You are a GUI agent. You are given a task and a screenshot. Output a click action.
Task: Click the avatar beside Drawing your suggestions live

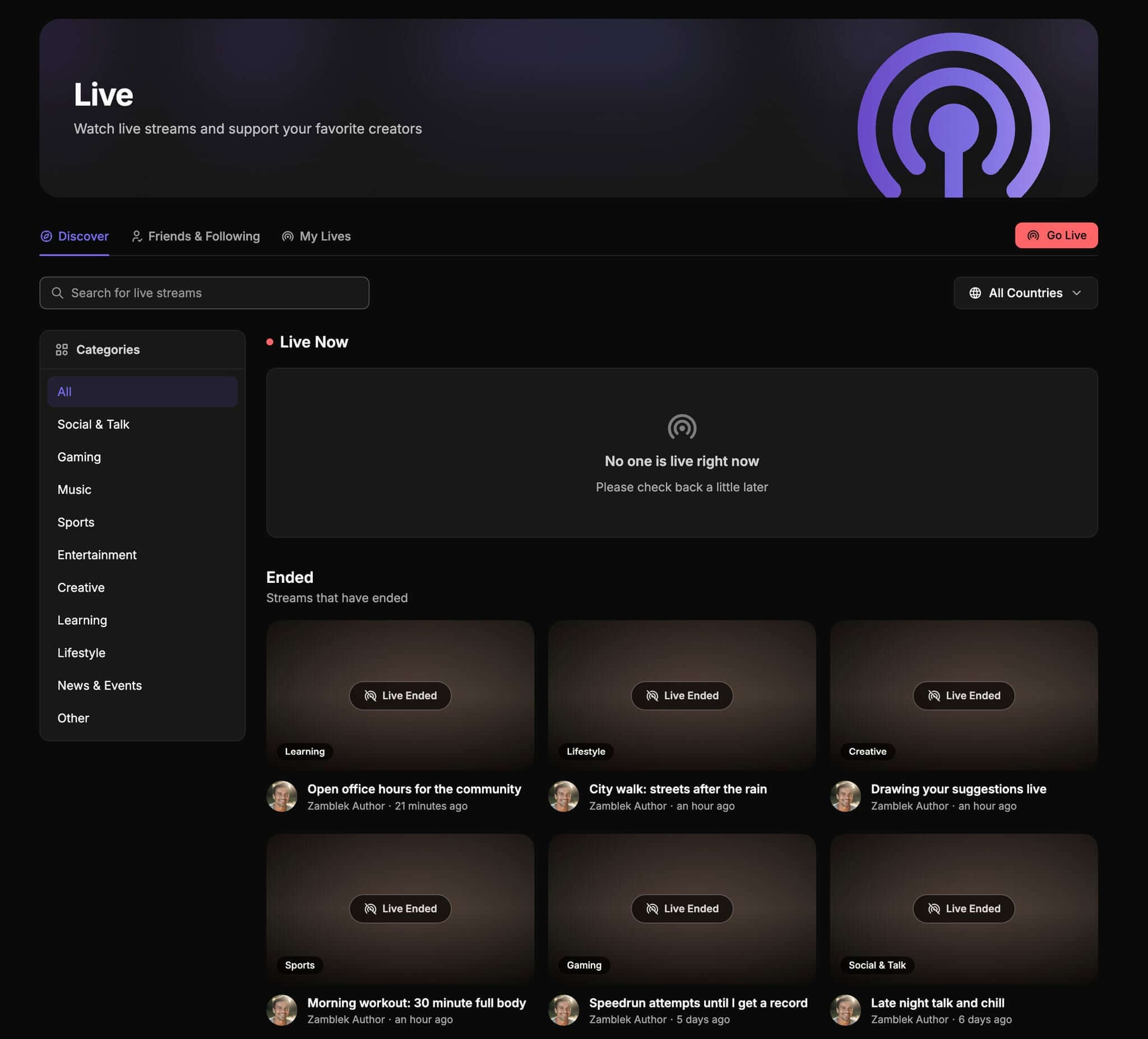point(846,796)
